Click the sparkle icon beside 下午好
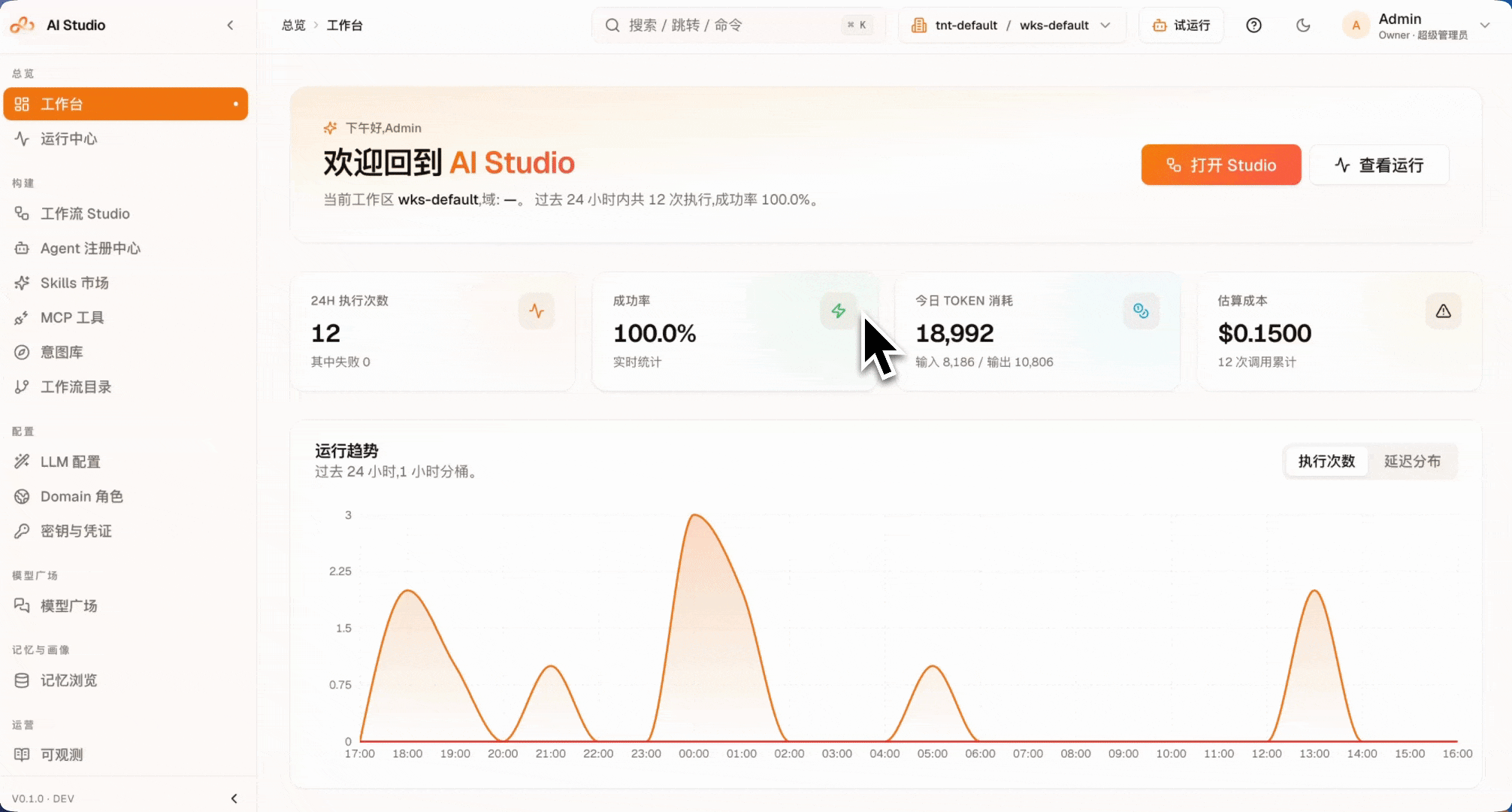Image resolution: width=1512 pixels, height=812 pixels. (330, 128)
